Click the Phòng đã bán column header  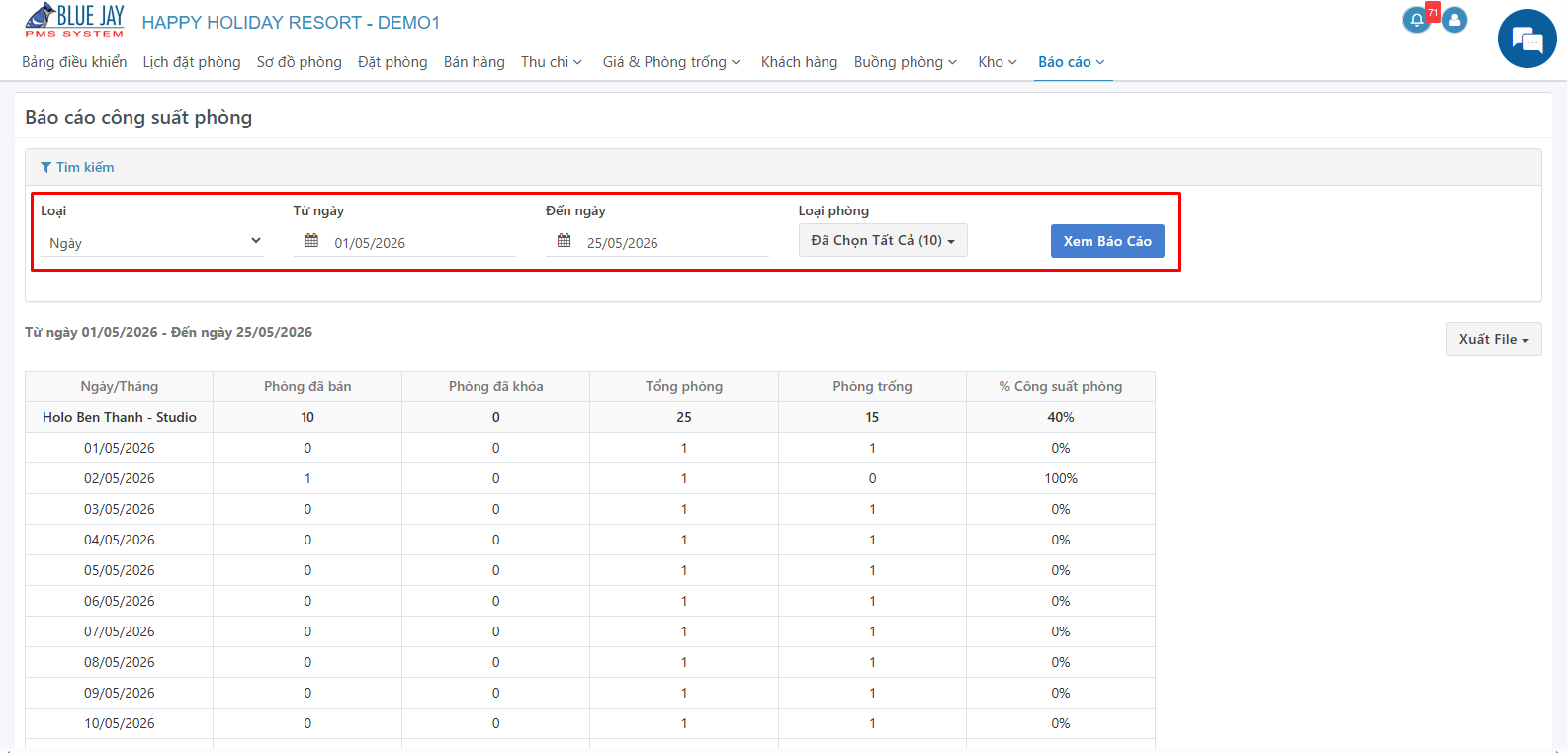tap(307, 386)
